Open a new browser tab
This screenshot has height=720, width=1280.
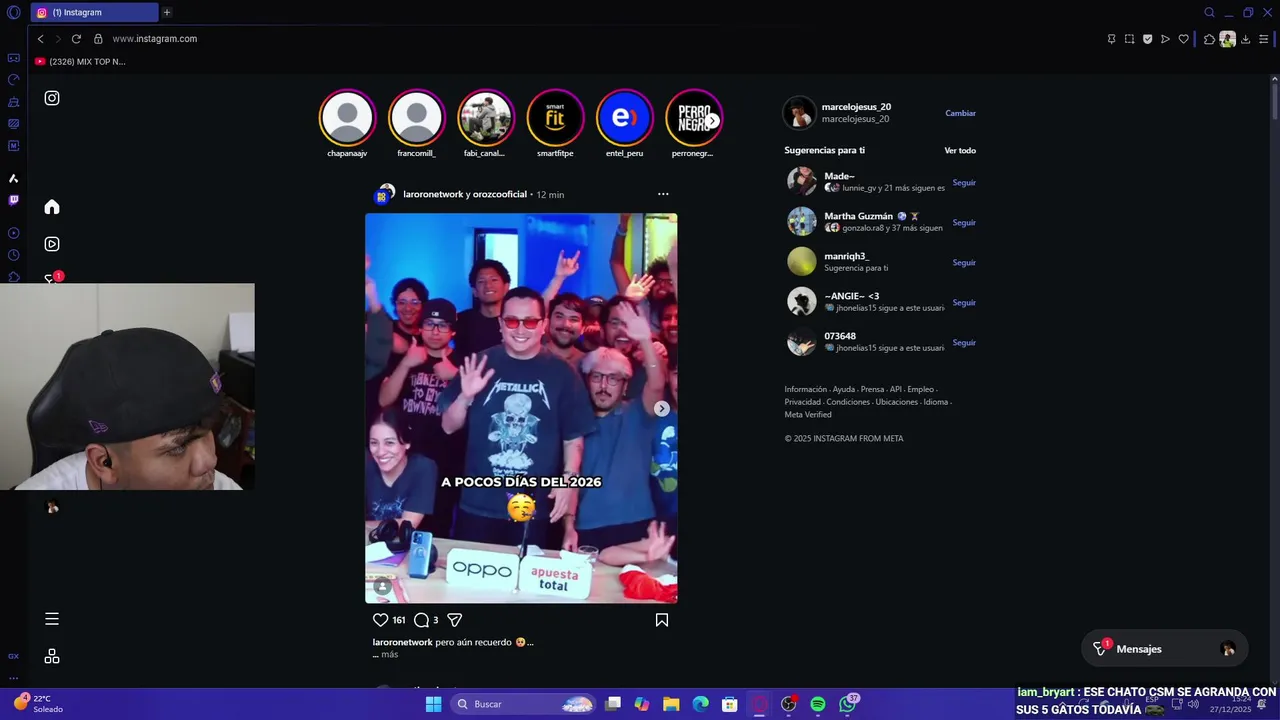click(166, 13)
